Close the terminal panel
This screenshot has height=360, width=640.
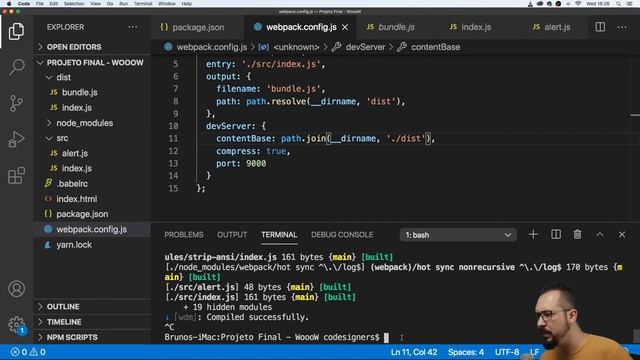(x=622, y=234)
